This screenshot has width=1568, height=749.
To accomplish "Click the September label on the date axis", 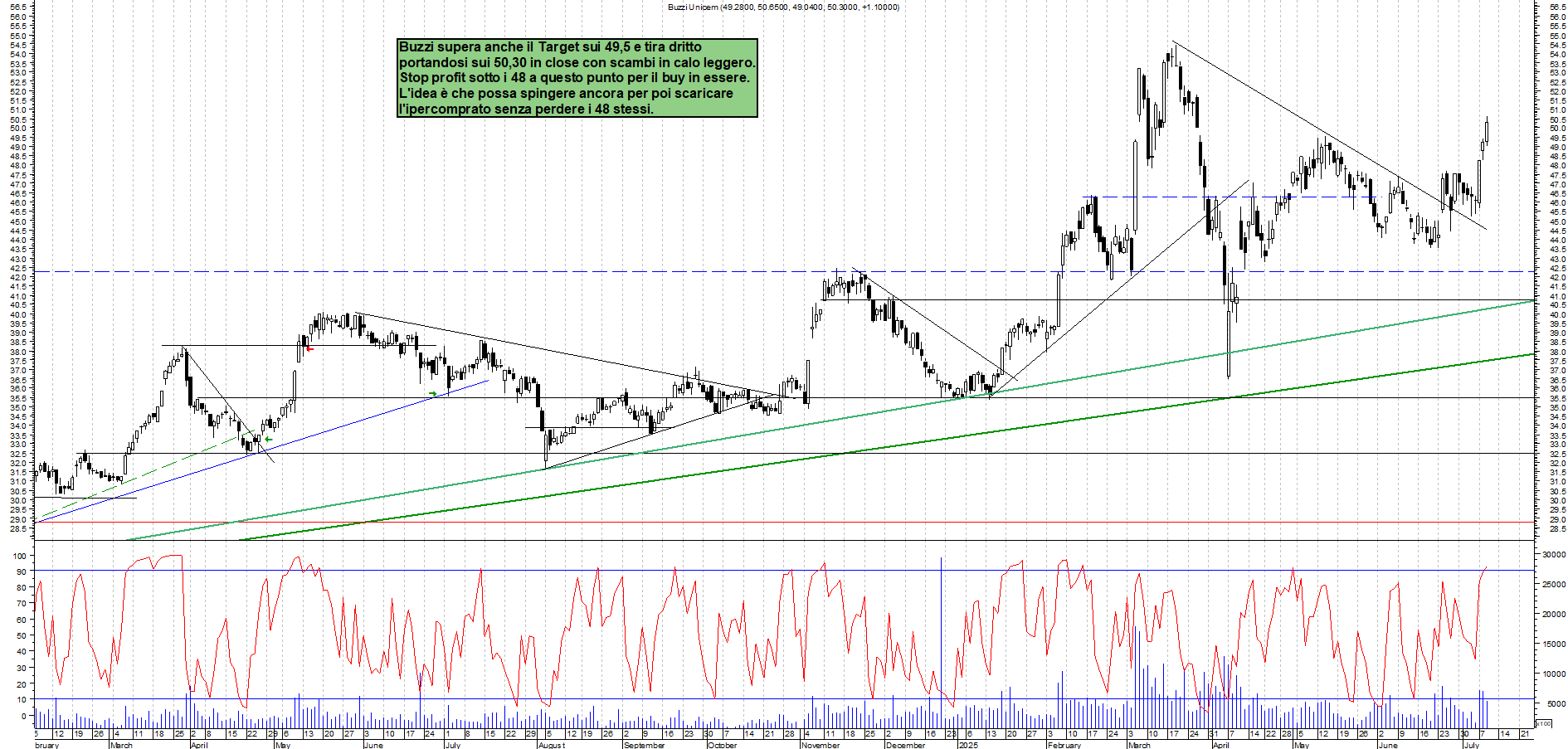I will point(645,745).
